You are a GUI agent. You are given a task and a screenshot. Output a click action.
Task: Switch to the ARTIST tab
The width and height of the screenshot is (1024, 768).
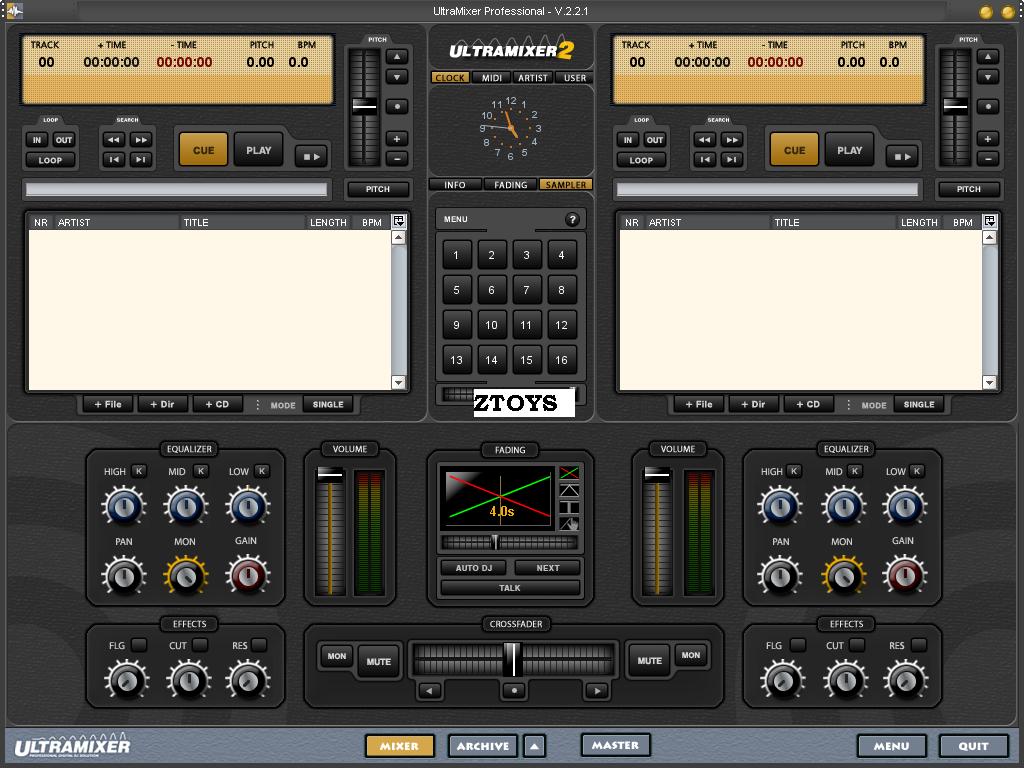pos(533,78)
